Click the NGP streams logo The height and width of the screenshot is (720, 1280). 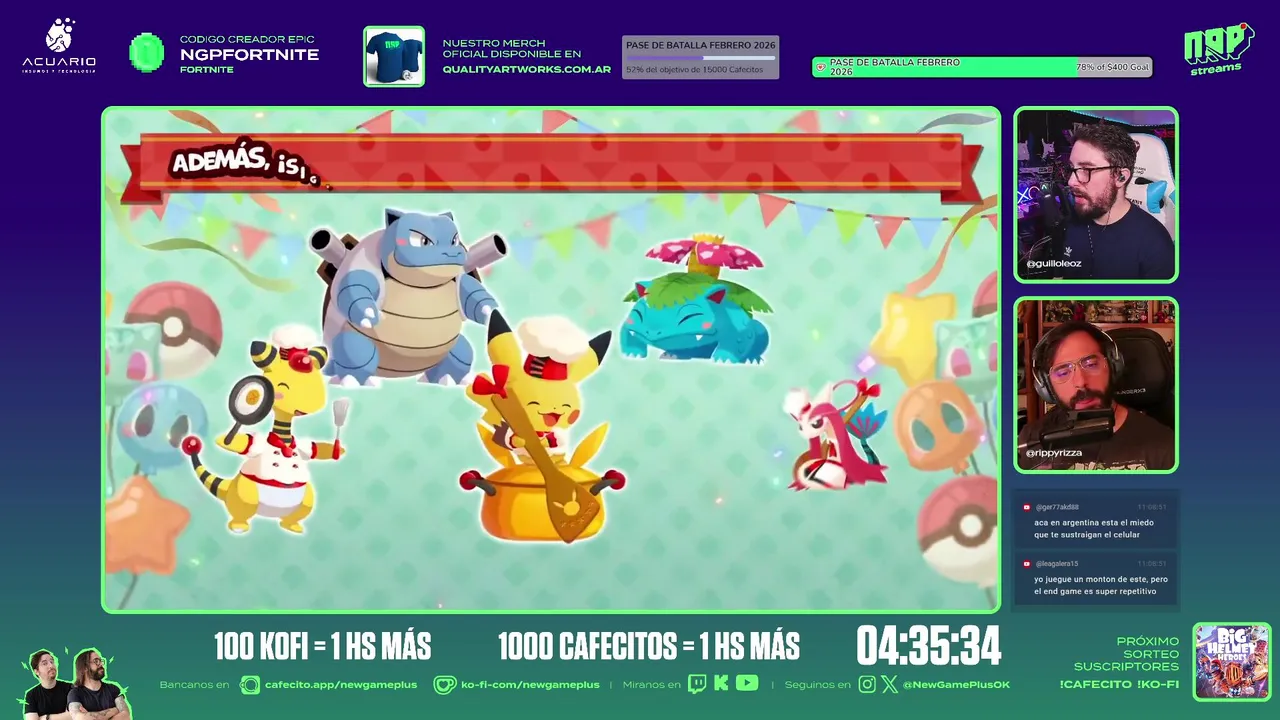[x=1218, y=48]
